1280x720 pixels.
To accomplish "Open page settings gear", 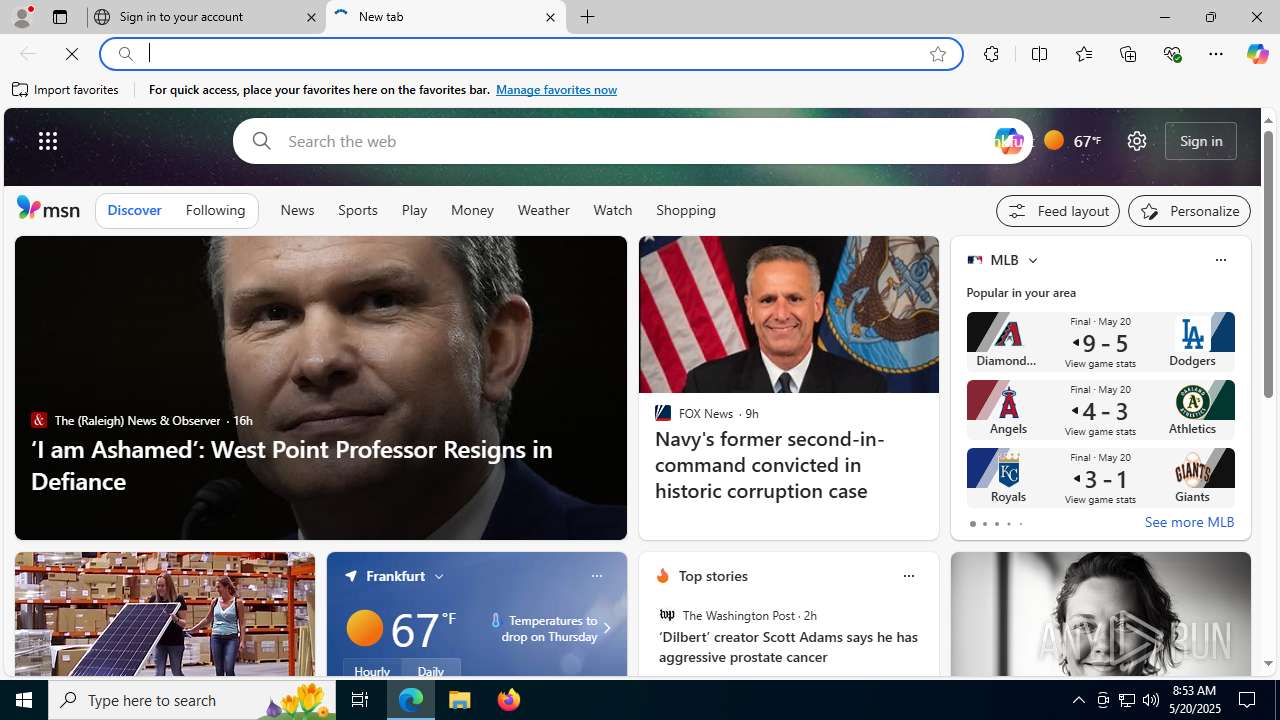I will click(x=1136, y=141).
